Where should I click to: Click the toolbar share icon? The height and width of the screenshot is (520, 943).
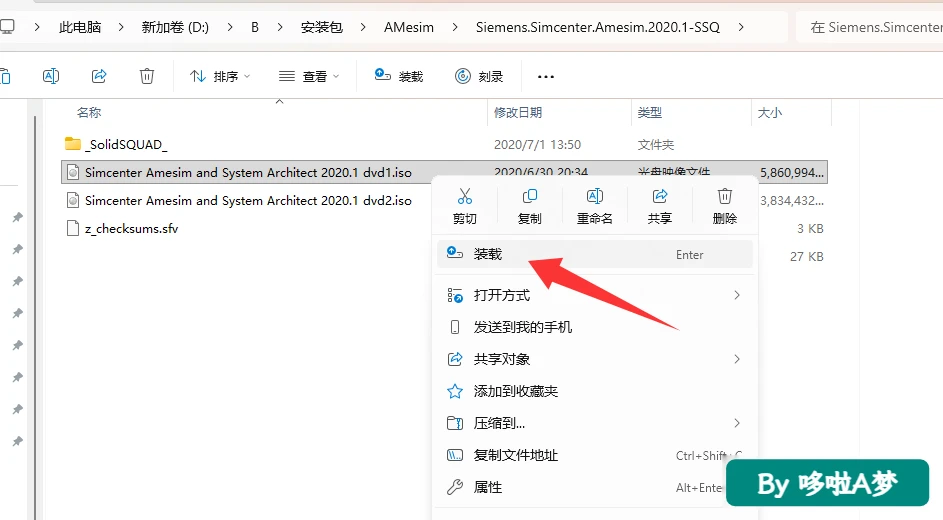tap(99, 76)
